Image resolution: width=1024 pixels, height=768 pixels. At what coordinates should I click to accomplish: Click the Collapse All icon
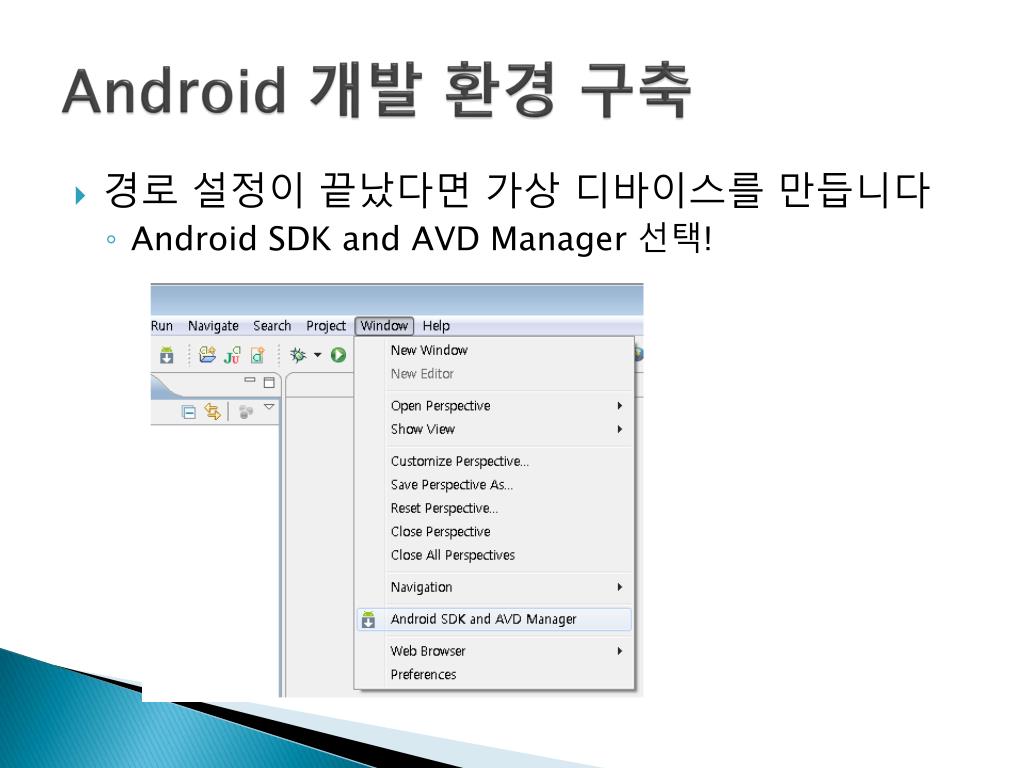(x=189, y=413)
